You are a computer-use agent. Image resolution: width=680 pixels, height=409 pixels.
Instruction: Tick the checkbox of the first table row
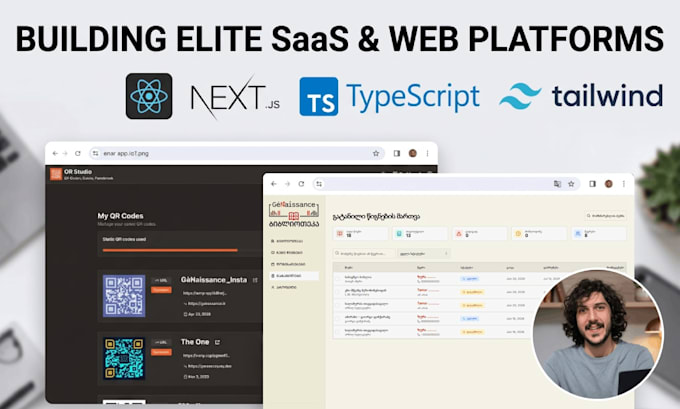[x=338, y=279]
